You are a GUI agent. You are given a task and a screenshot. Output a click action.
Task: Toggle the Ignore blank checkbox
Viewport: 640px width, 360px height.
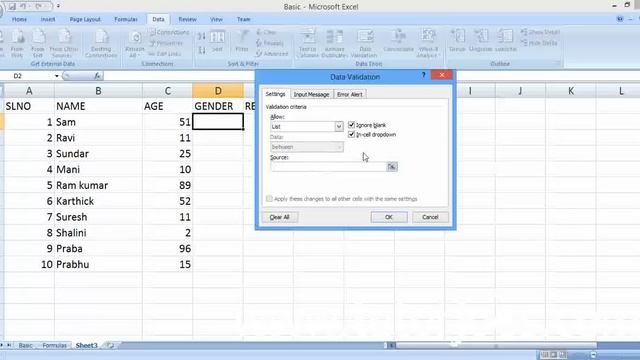[x=351, y=125]
